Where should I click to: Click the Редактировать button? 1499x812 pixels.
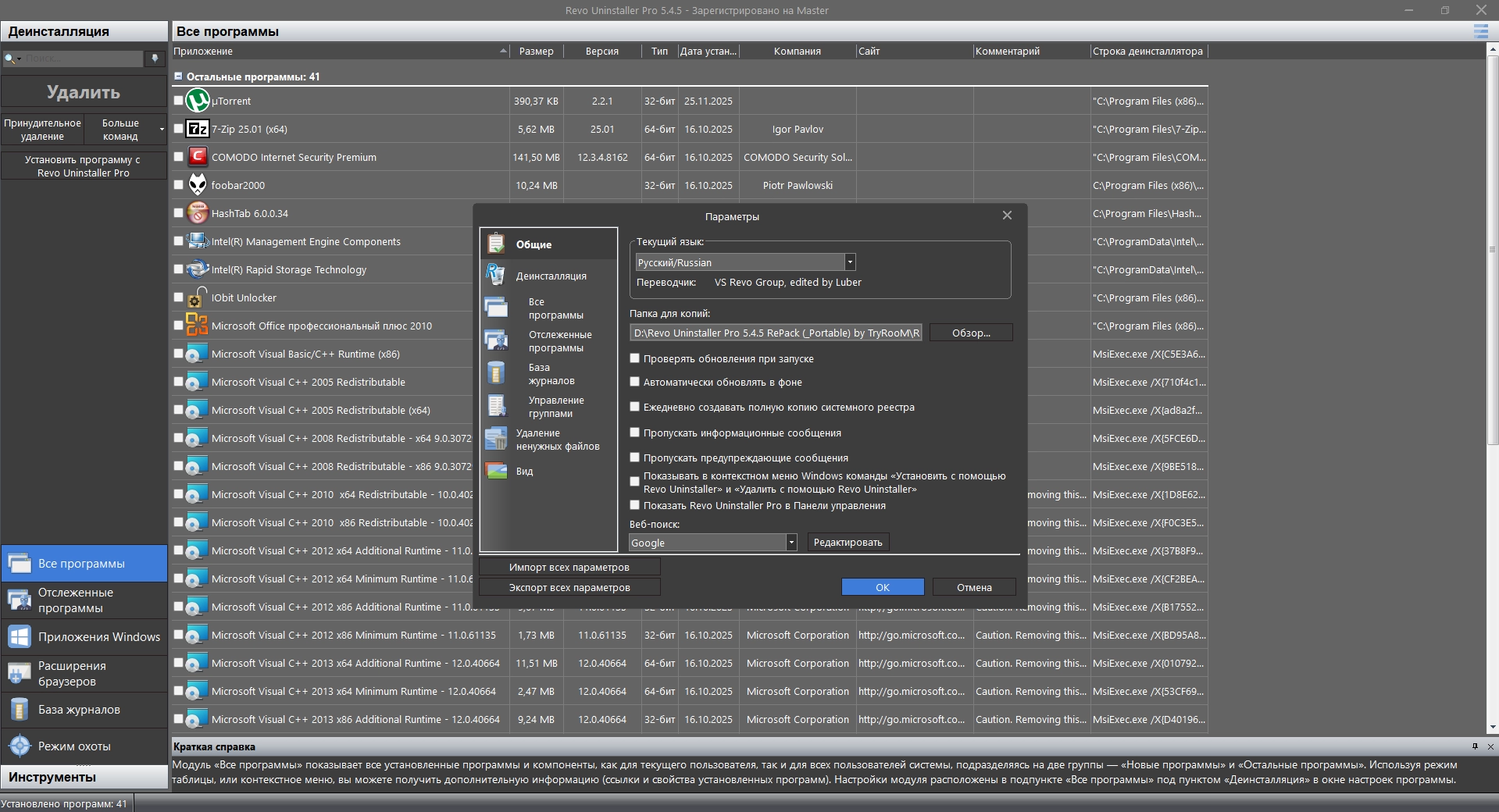(848, 543)
